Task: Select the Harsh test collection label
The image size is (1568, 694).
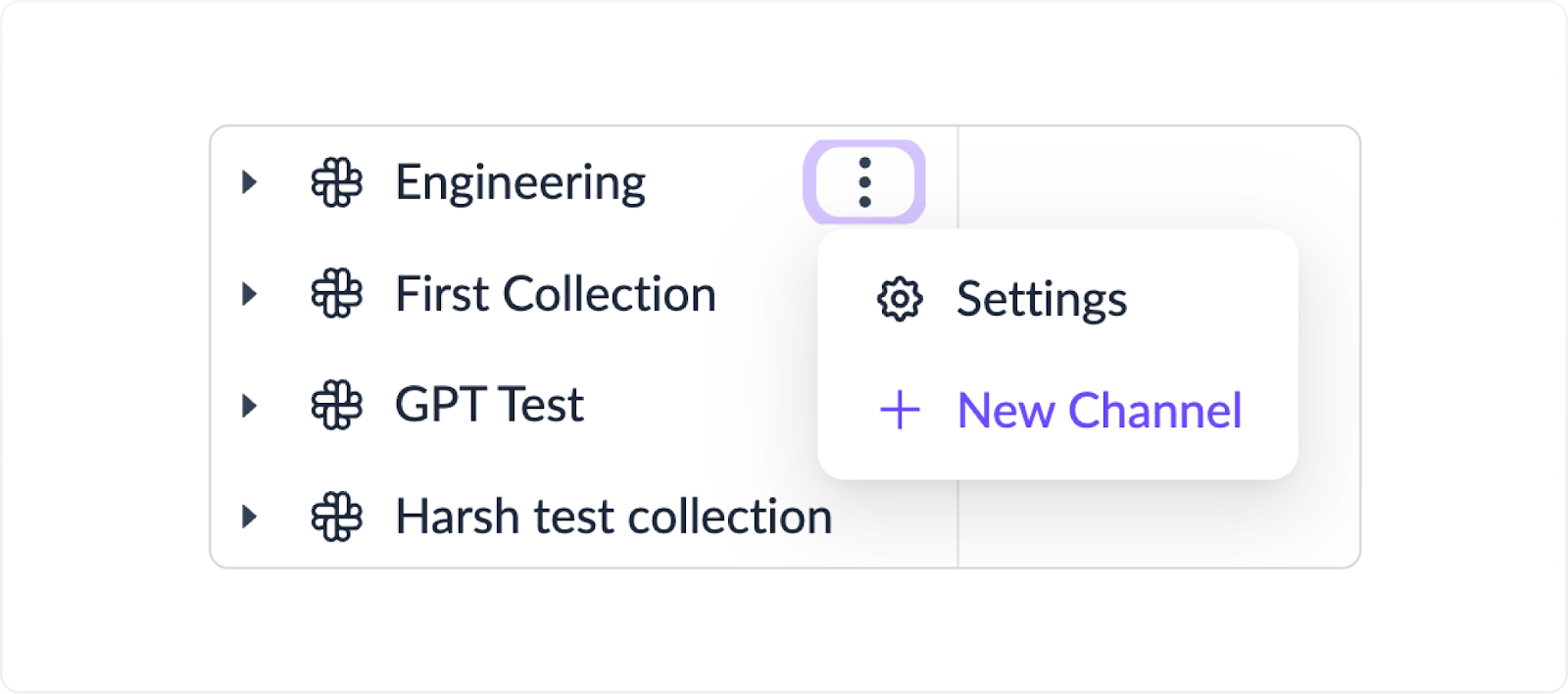Action: tap(613, 516)
